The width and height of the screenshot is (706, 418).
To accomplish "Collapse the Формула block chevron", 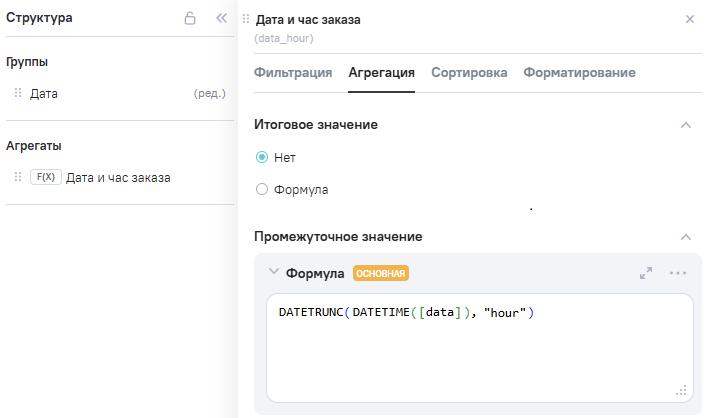I will 273,272.
